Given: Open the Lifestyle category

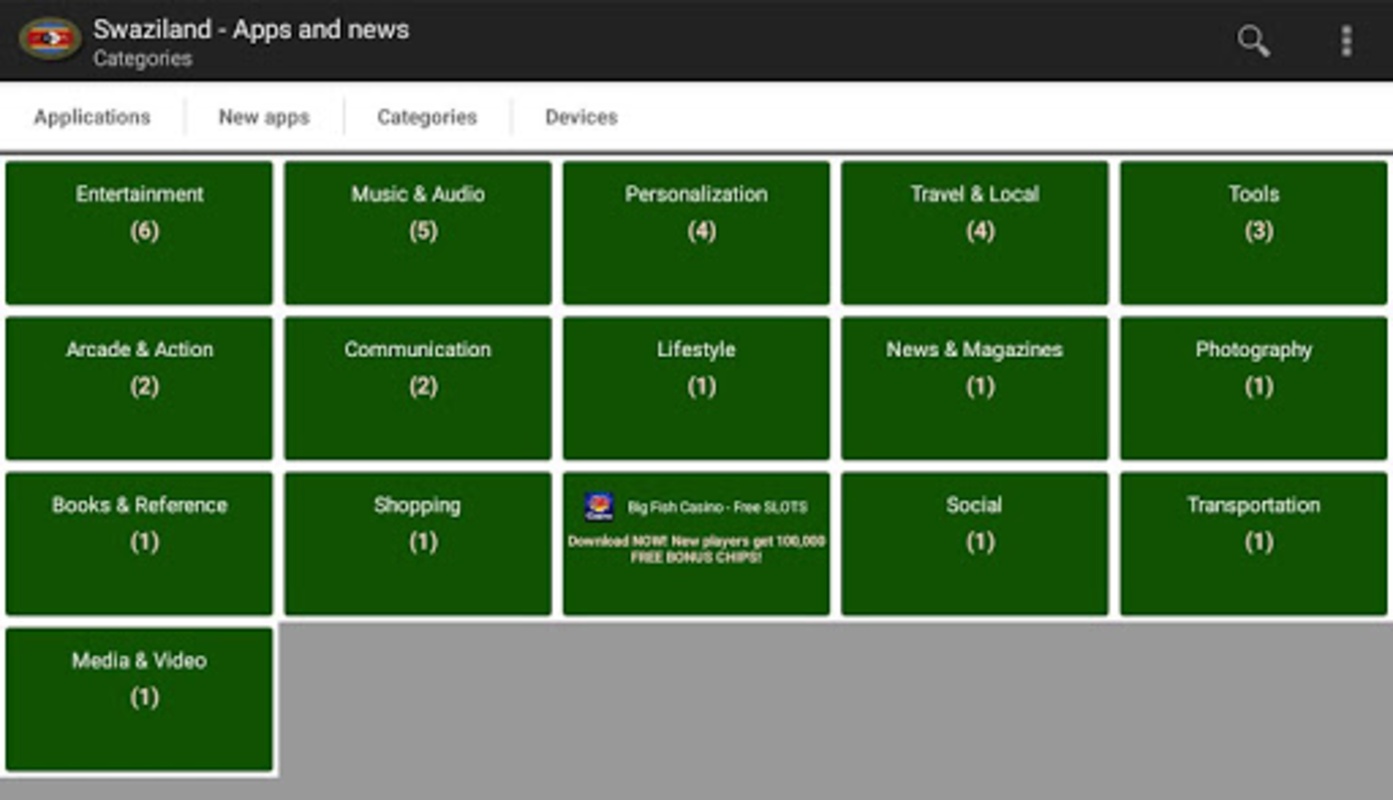Looking at the screenshot, I should click(696, 388).
